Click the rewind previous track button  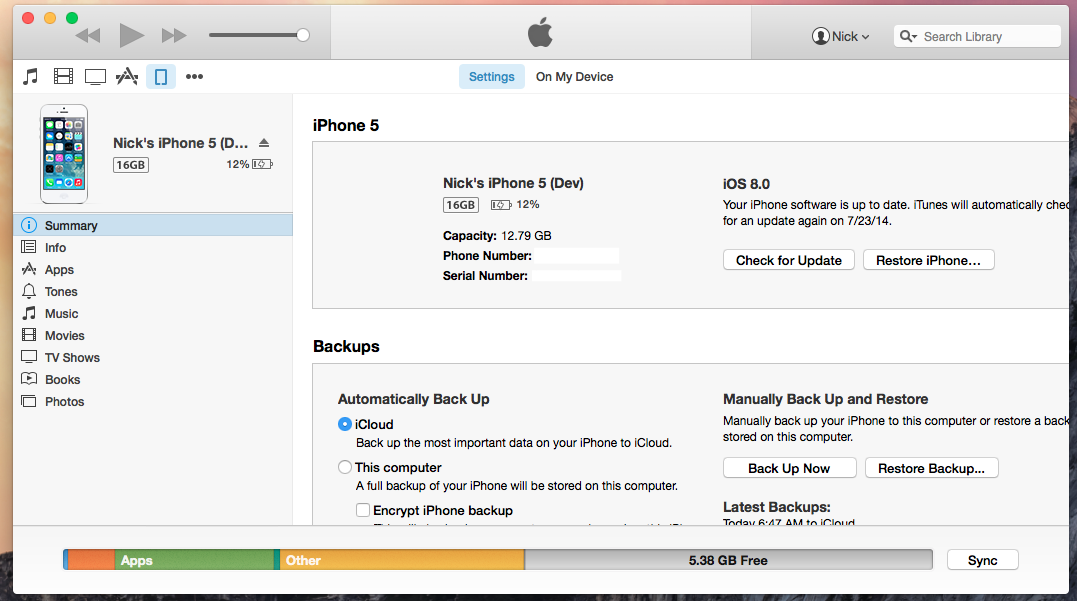pos(88,36)
